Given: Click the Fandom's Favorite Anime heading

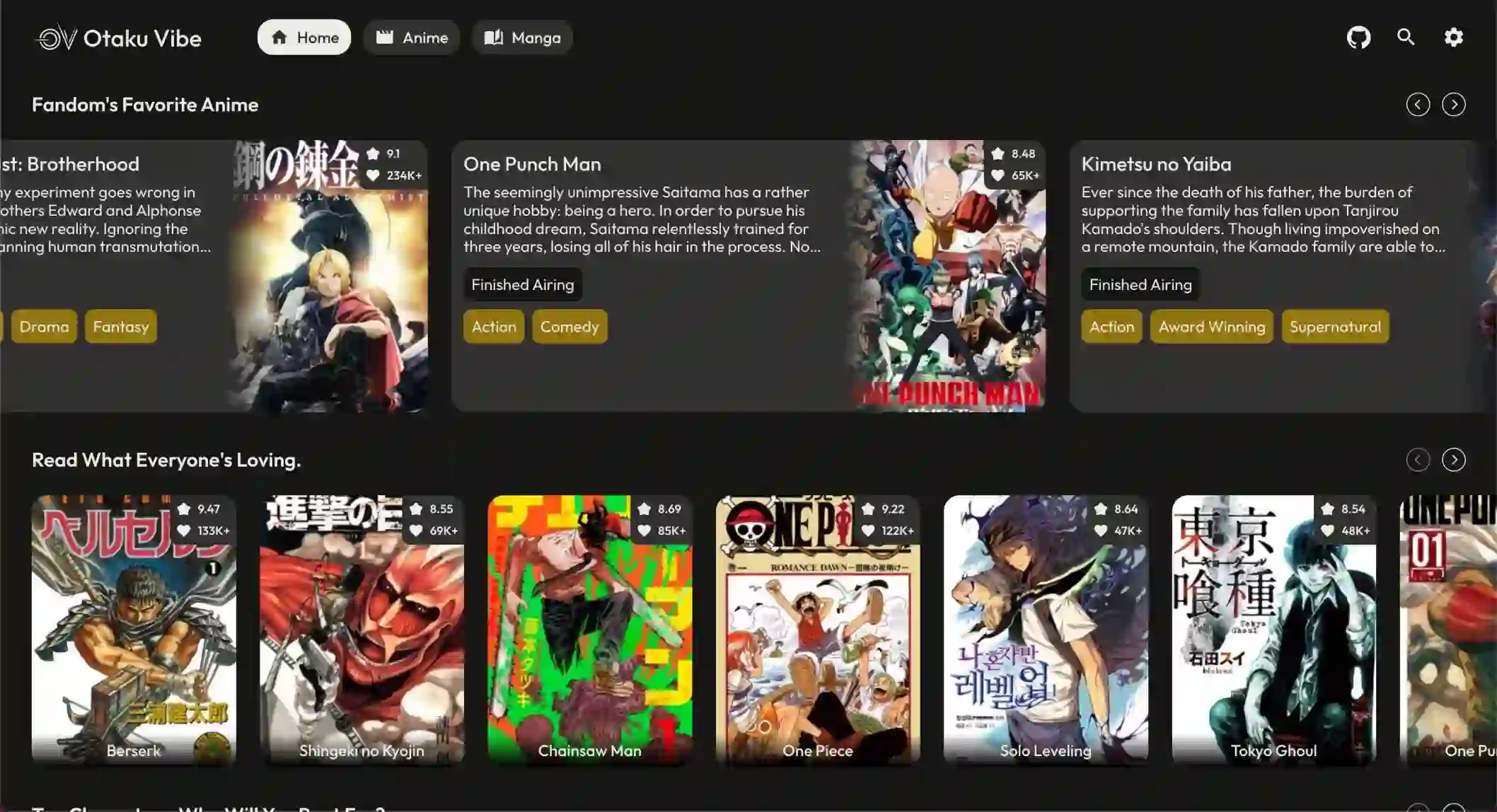Looking at the screenshot, I should coord(145,105).
